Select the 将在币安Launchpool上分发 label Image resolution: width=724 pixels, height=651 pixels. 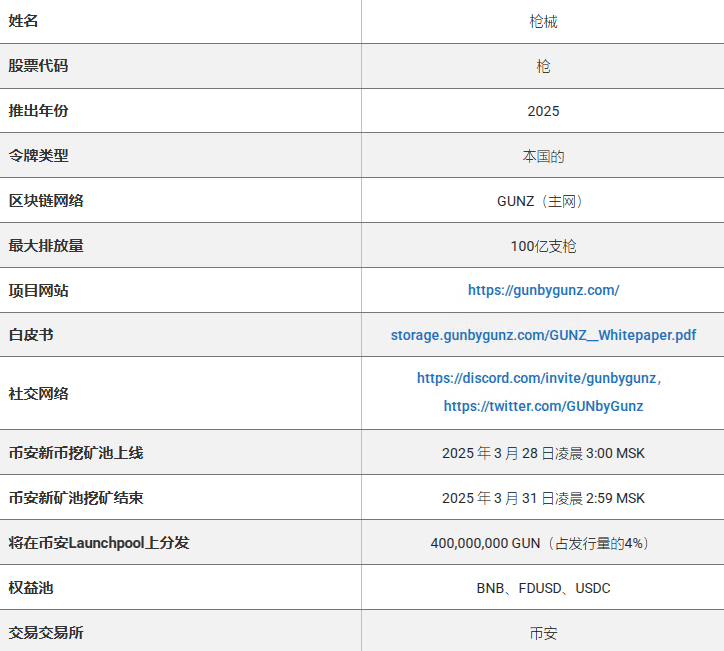tap(99, 542)
